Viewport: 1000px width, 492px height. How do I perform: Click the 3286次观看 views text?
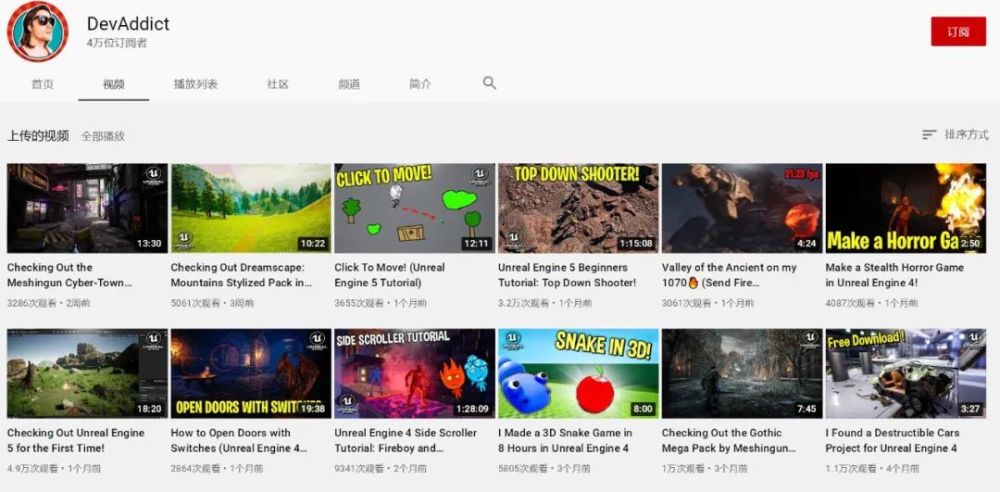point(31,303)
